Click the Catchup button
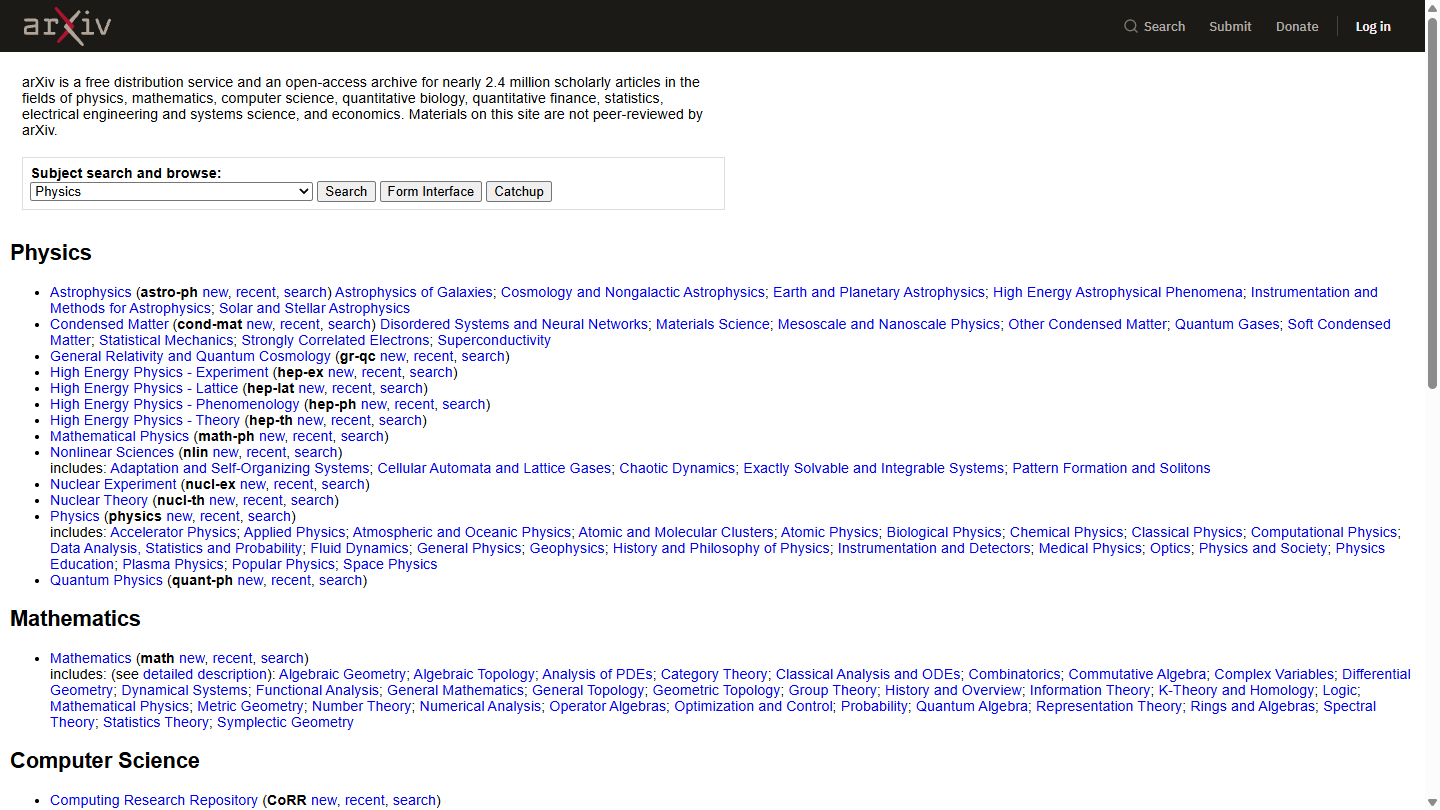 pyautogui.click(x=519, y=191)
